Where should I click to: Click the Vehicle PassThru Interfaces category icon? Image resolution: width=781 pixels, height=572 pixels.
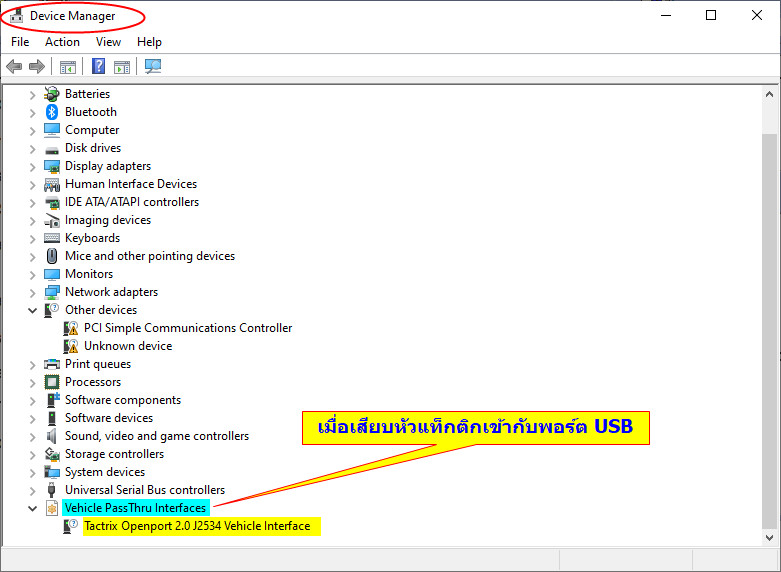tap(52, 508)
